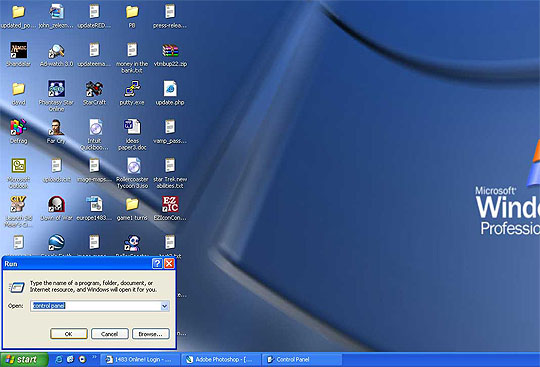Select the ideas paper3.doc Word file

click(x=132, y=128)
